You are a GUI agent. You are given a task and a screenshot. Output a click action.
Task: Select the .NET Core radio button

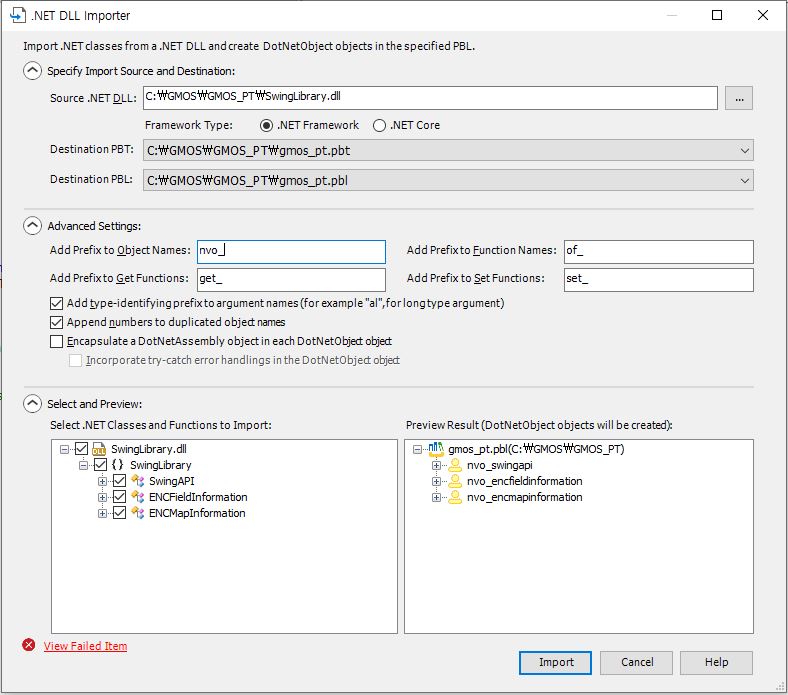tap(380, 125)
